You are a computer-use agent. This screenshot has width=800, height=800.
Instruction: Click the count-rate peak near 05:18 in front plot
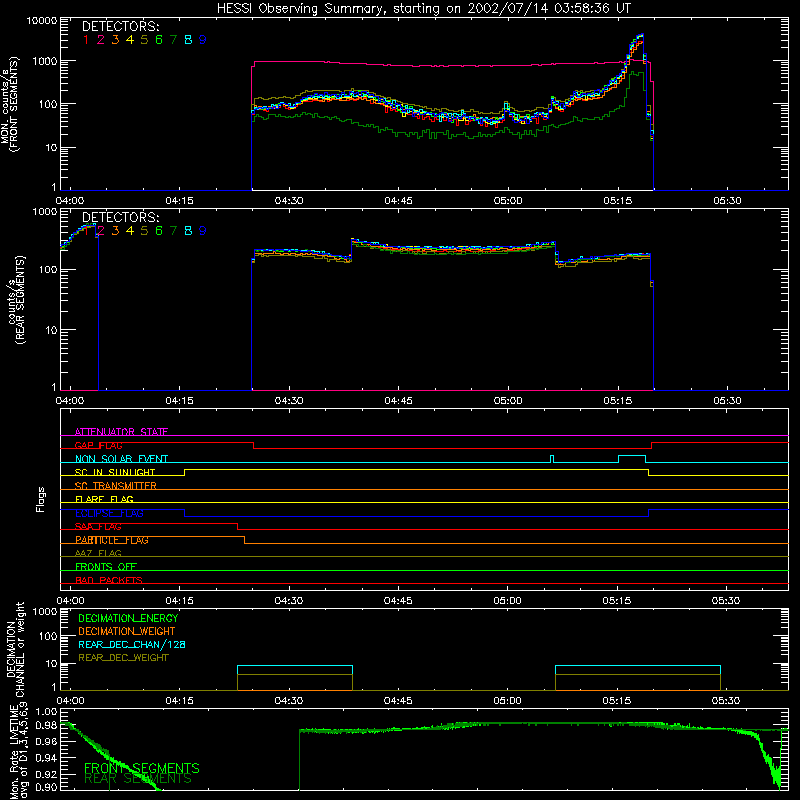[641, 35]
